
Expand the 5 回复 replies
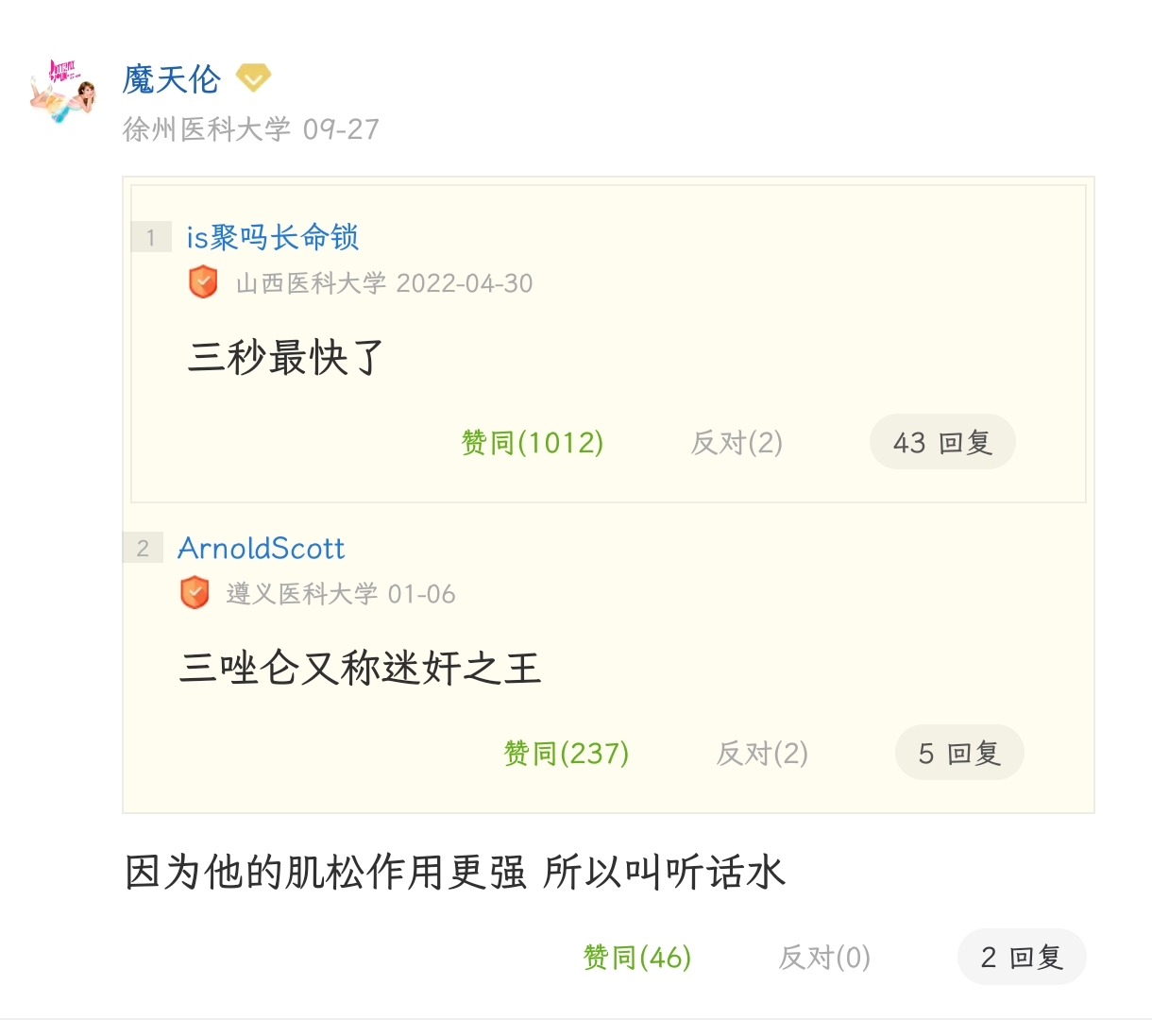pos(958,753)
